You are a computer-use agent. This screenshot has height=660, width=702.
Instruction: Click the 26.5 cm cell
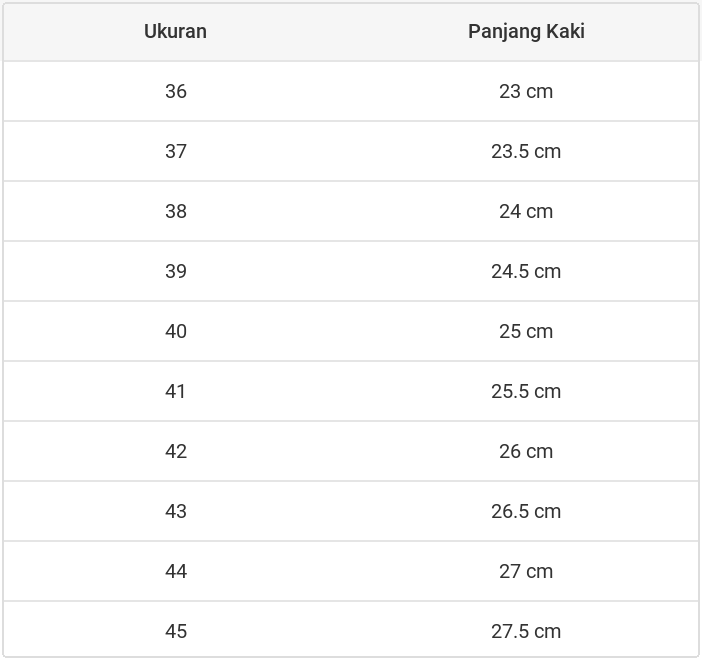[526, 511]
